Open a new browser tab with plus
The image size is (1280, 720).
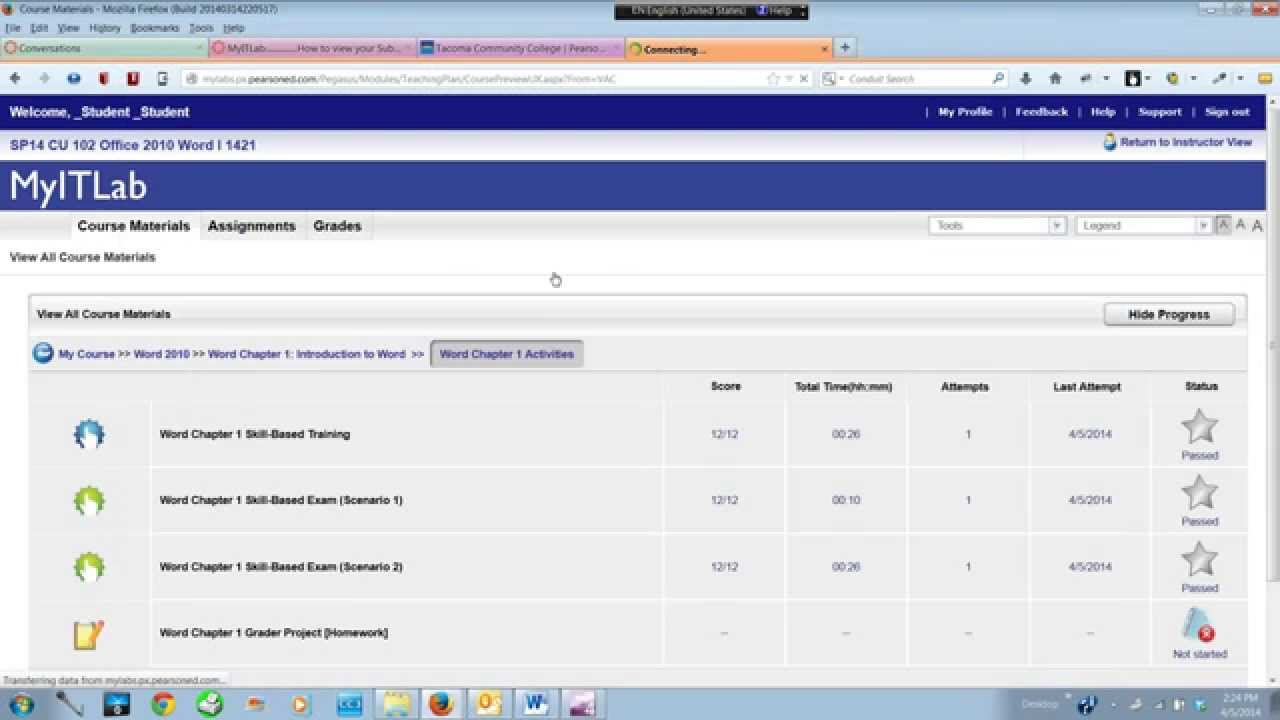pos(845,47)
